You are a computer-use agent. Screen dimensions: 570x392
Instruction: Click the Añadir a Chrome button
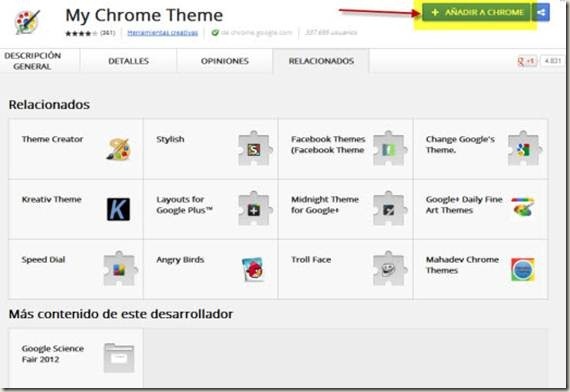tap(477, 12)
